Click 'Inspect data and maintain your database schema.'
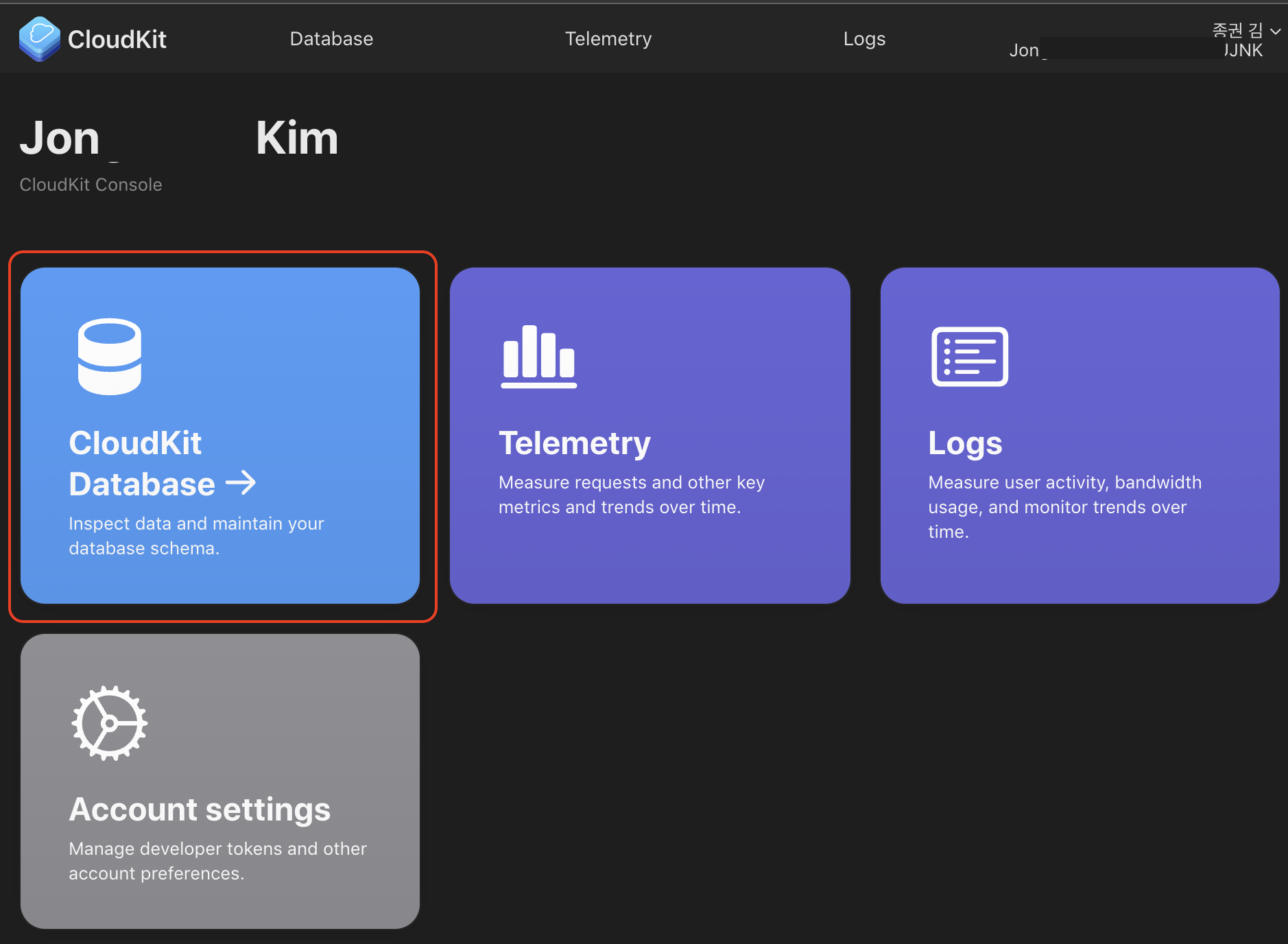The width and height of the screenshot is (1288, 944). click(x=196, y=536)
